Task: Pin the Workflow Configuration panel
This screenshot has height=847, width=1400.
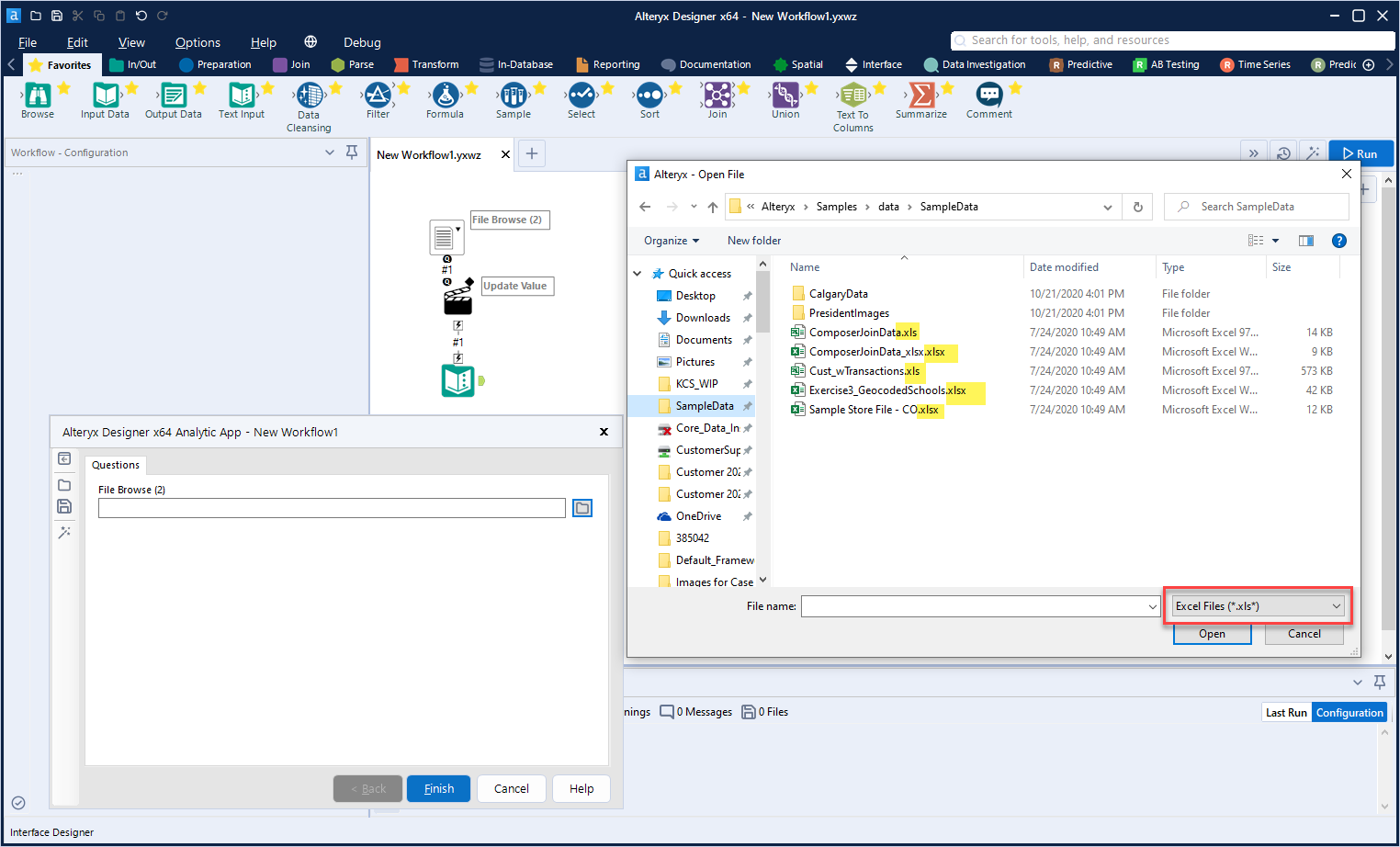Action: click(352, 152)
